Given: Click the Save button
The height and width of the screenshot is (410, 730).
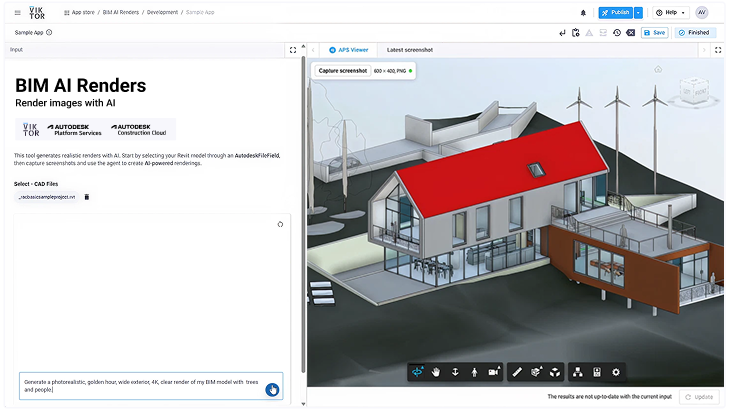Looking at the screenshot, I should click(x=655, y=32).
